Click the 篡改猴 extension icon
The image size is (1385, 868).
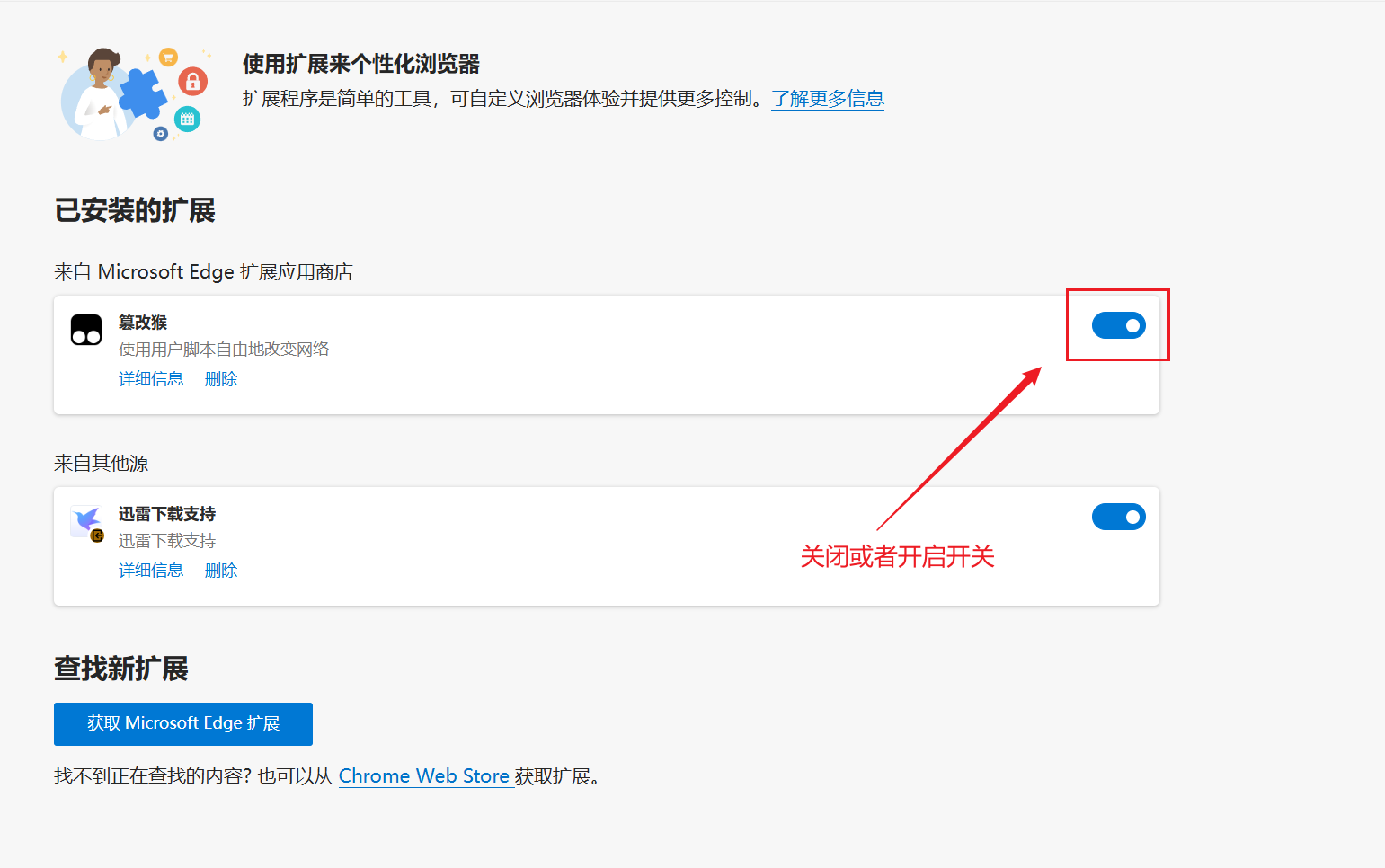pyautogui.click(x=86, y=330)
